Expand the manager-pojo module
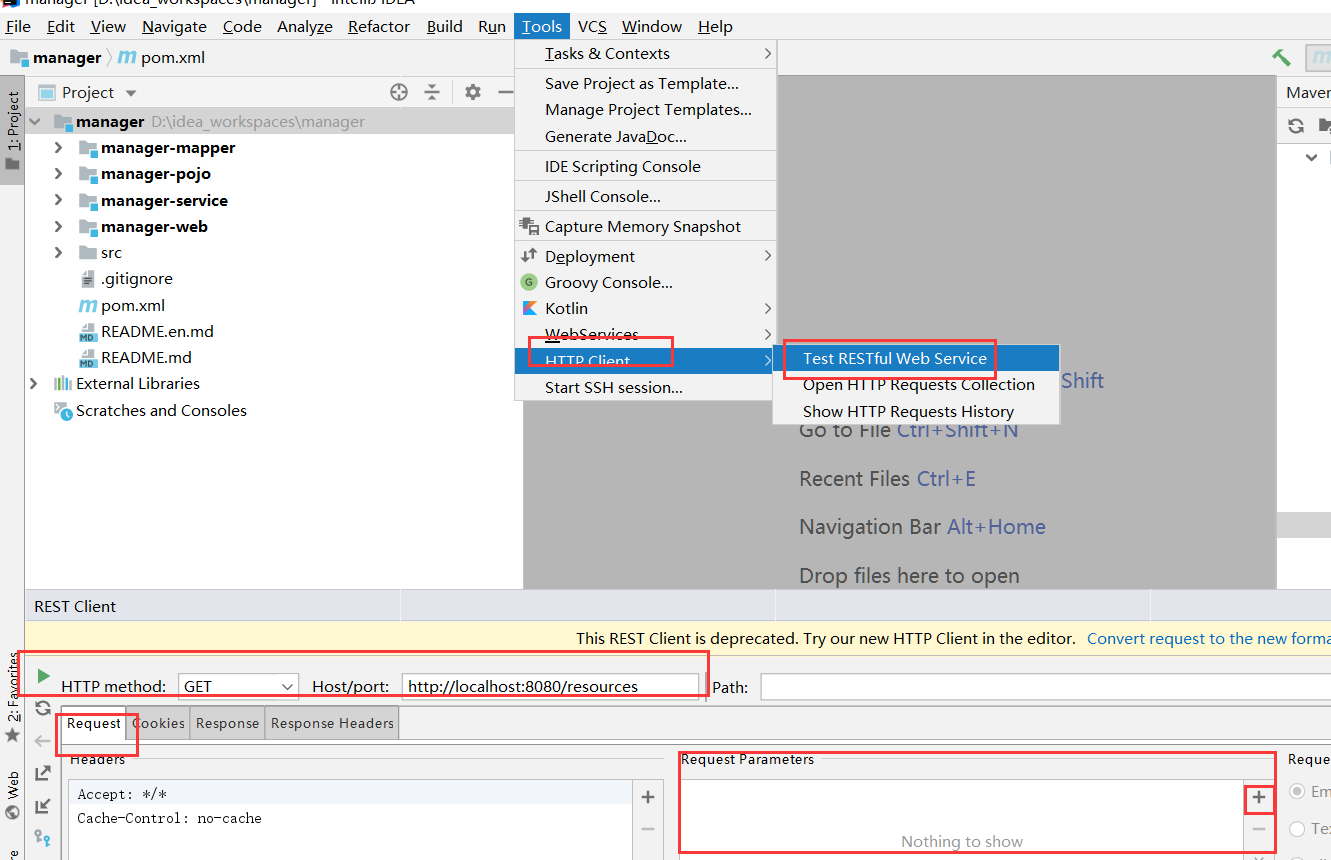This screenshot has height=860, width=1331. (x=58, y=174)
